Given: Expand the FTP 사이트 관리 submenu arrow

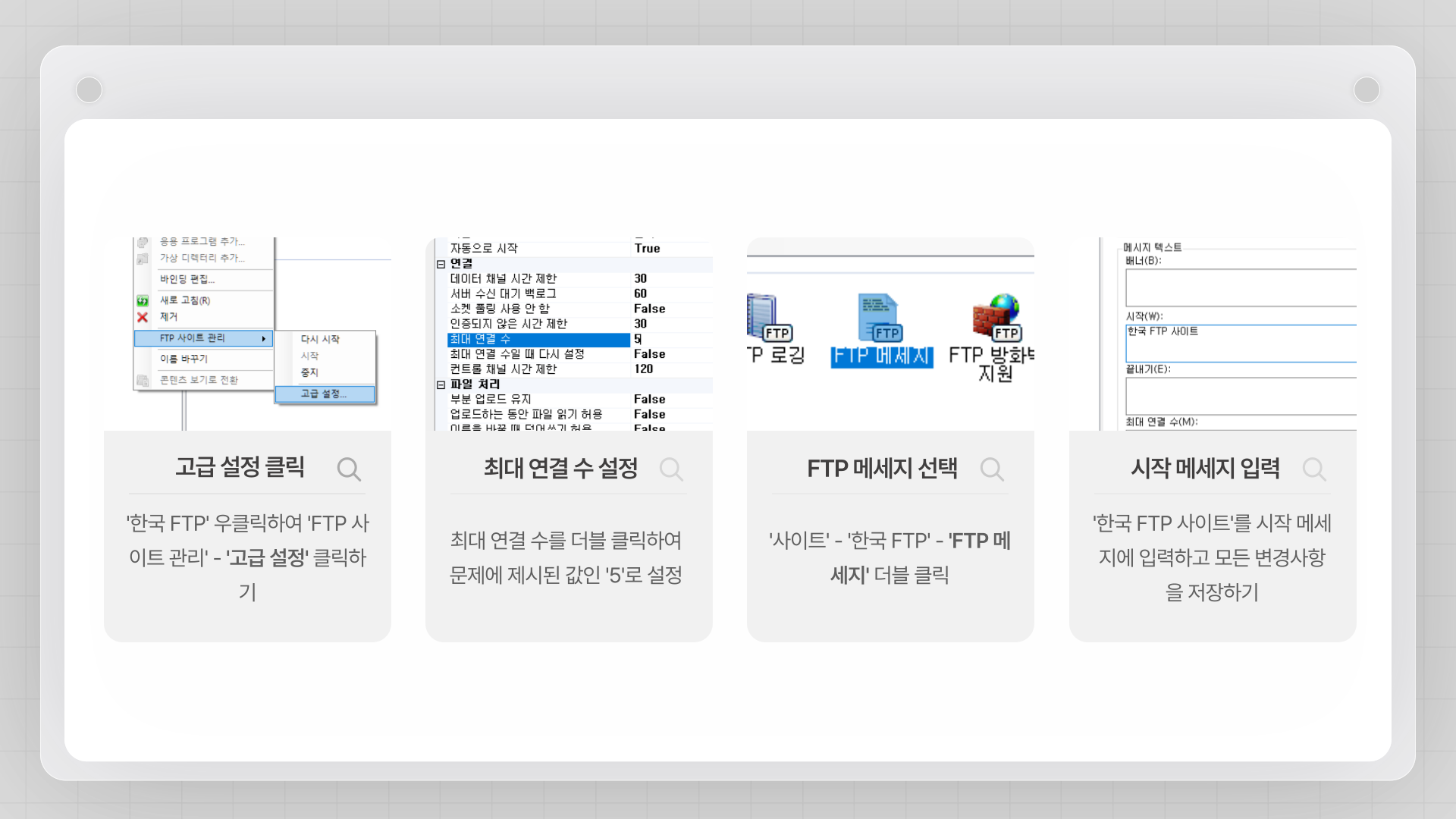Looking at the screenshot, I should (x=264, y=338).
